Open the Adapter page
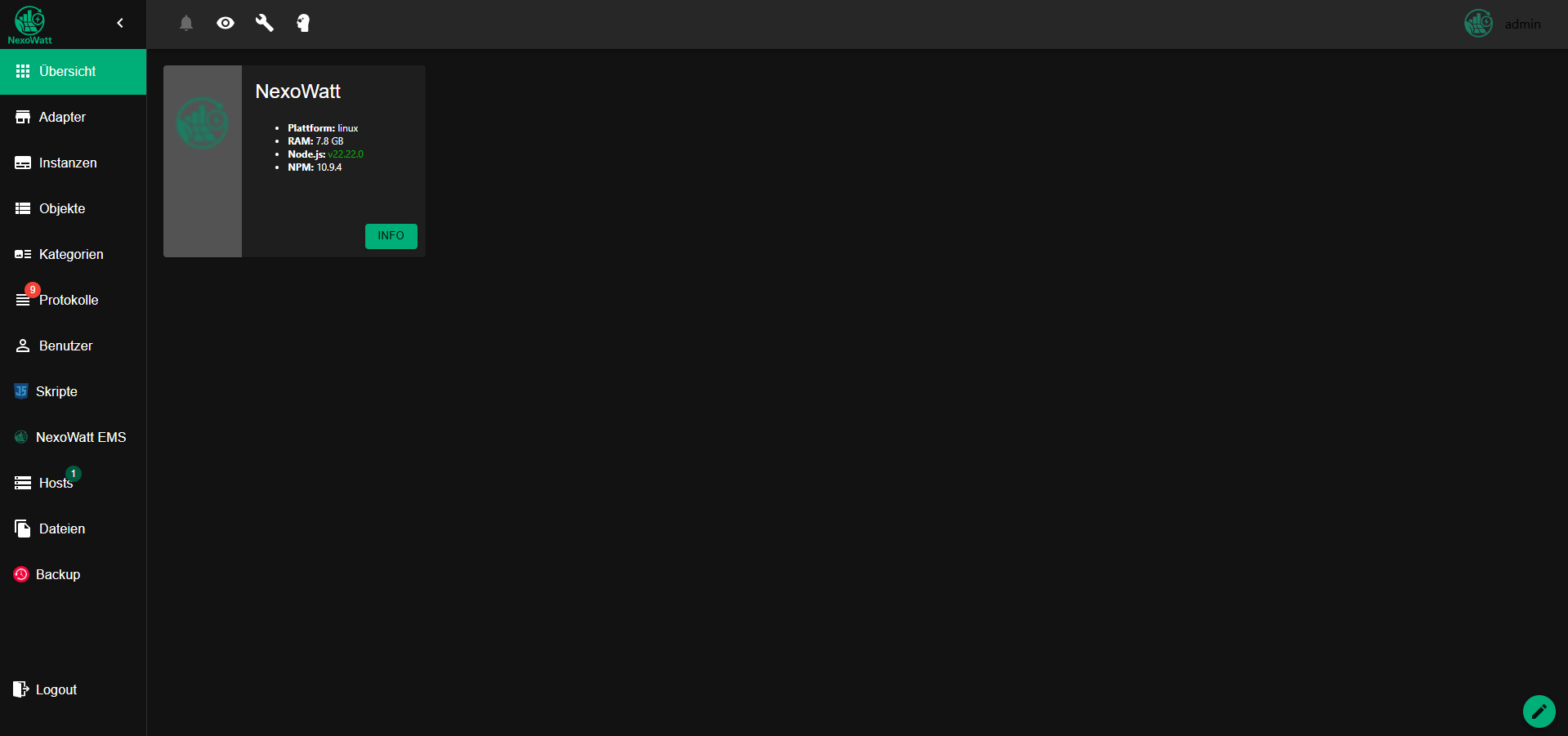 (73, 118)
